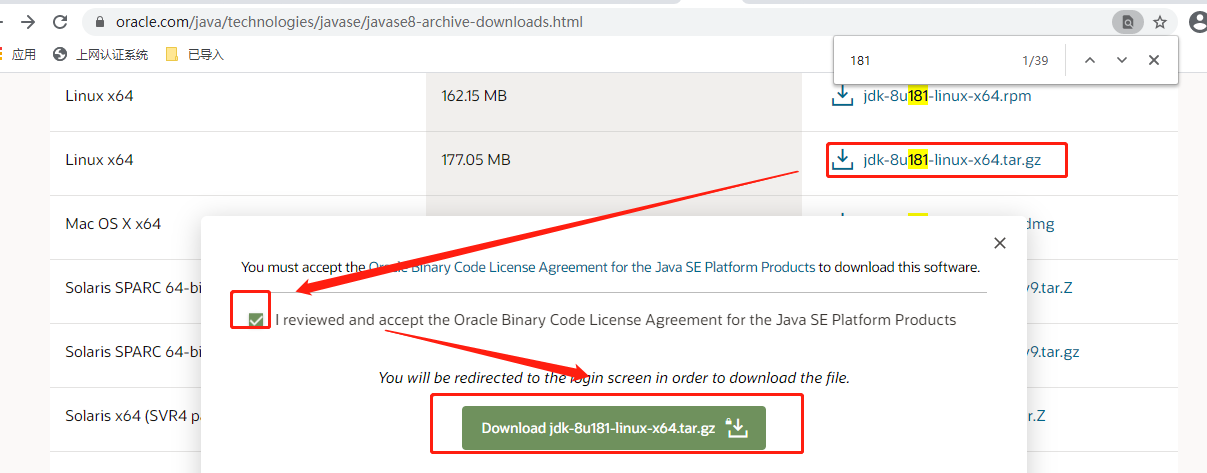
Task: Reload the page with refresh icon
Action: pyautogui.click(x=61, y=21)
